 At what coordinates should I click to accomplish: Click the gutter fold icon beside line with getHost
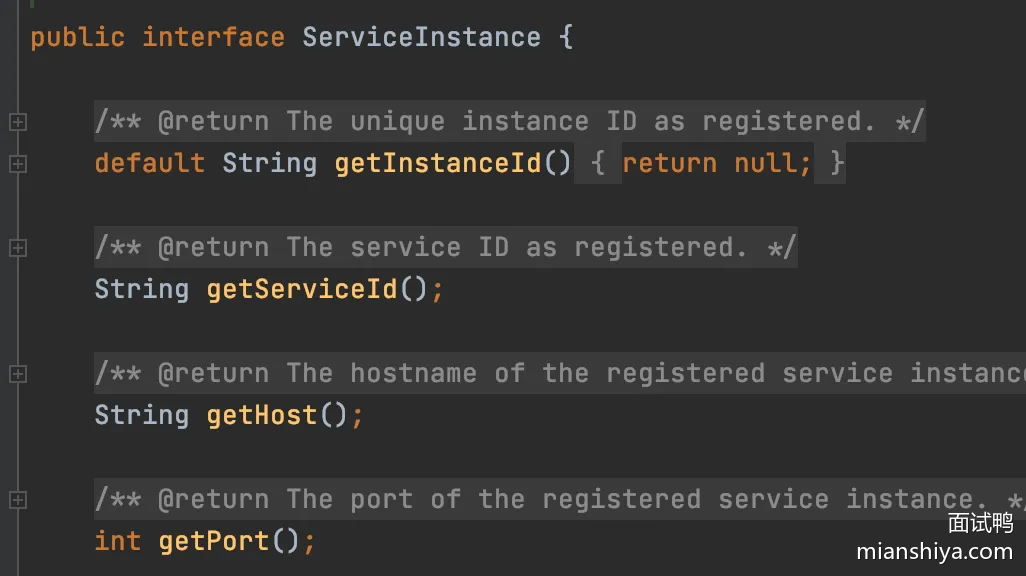point(18,374)
